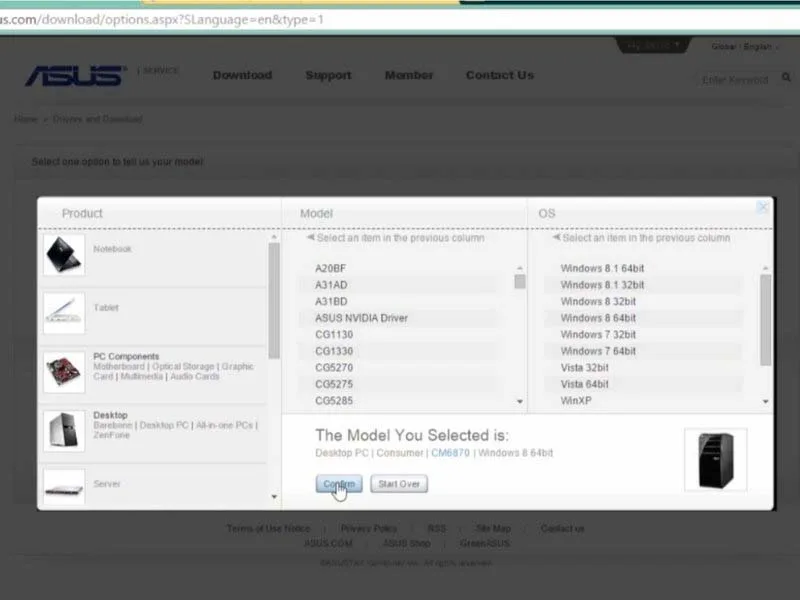Open the Home breadcrumb link
This screenshot has width=800, height=600.
click(26, 119)
